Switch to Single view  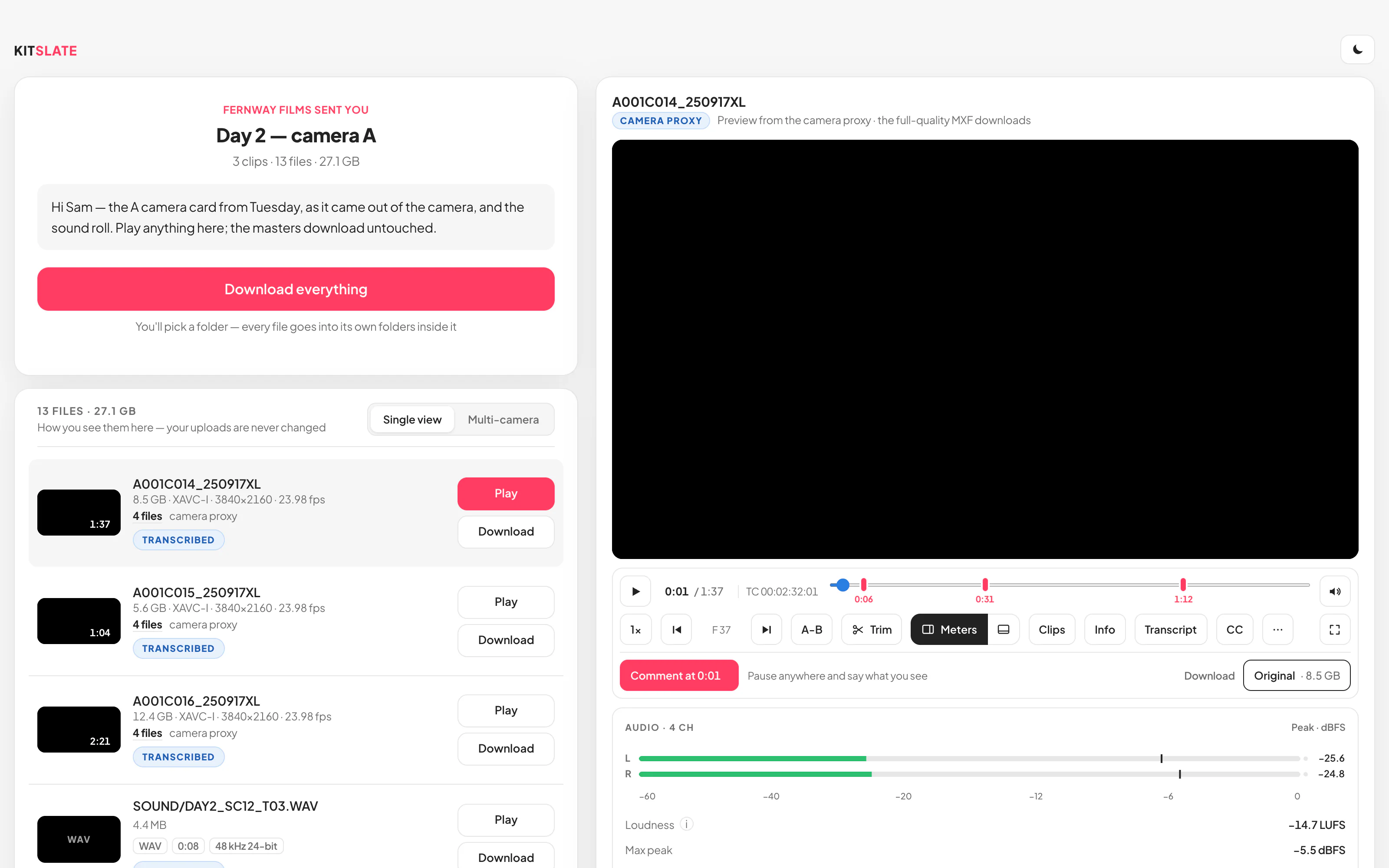tap(412, 420)
